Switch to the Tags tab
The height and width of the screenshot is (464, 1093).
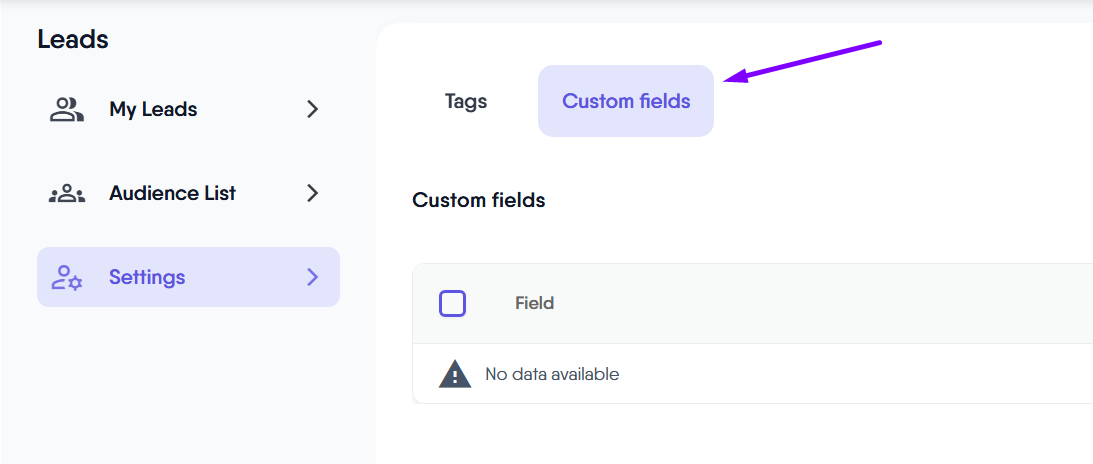coord(466,101)
